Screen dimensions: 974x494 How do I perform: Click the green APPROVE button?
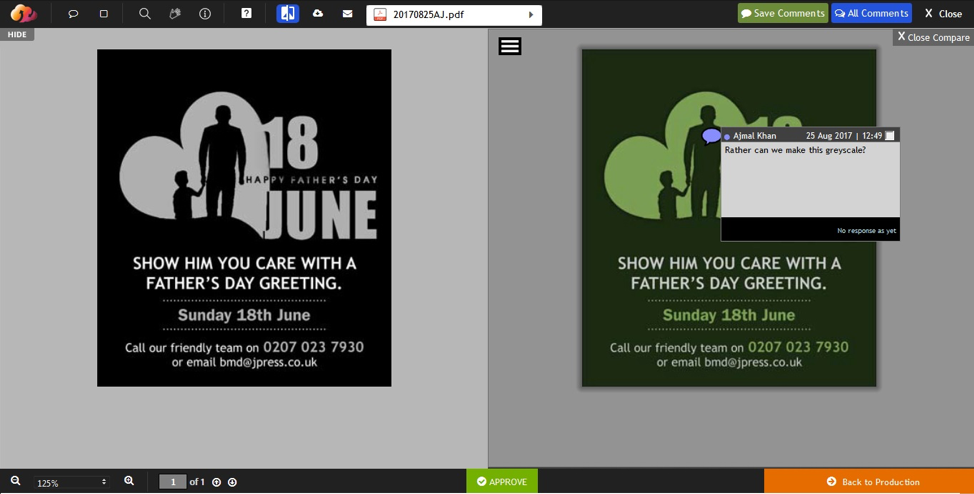click(502, 482)
